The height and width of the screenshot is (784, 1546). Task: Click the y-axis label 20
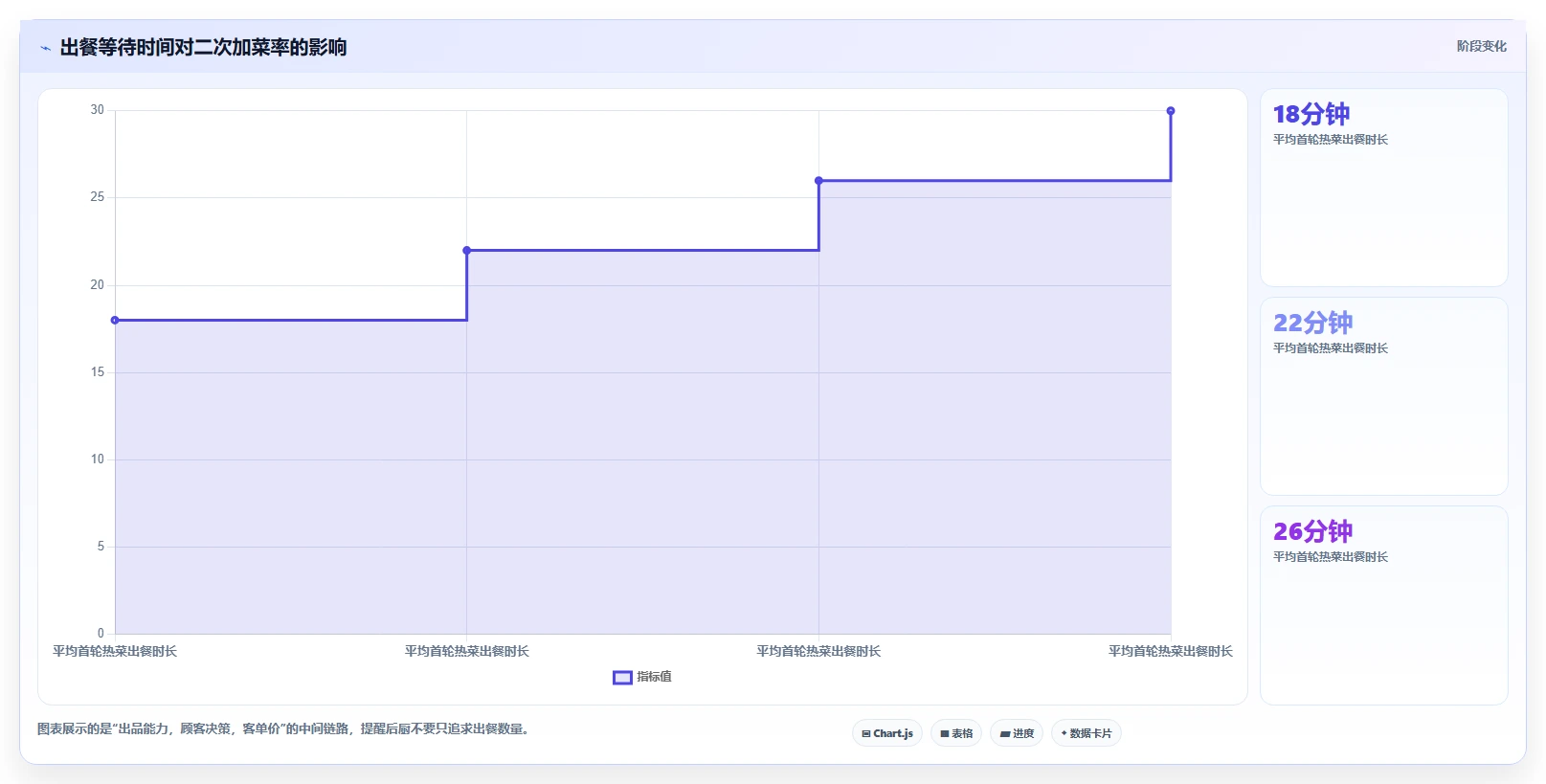click(x=97, y=285)
